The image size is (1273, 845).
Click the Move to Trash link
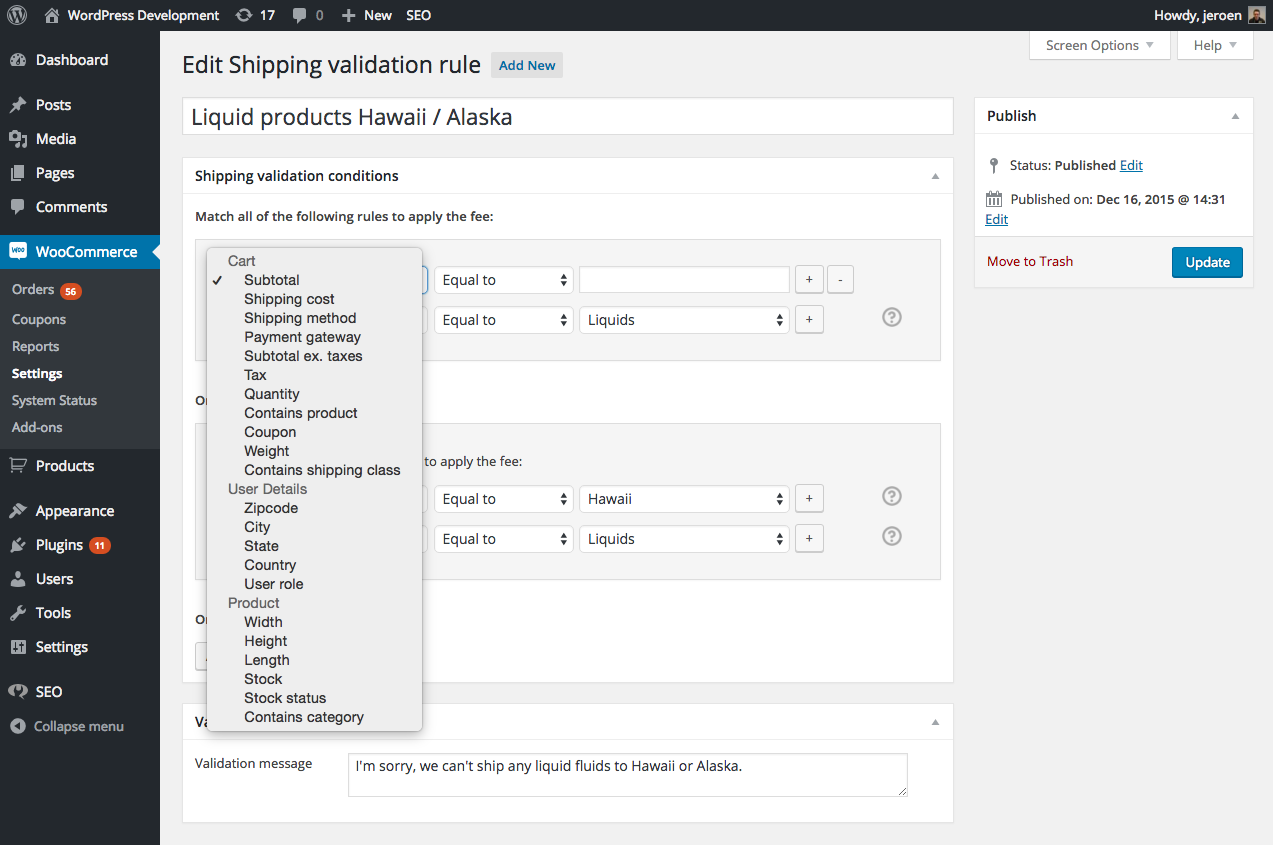(1029, 261)
